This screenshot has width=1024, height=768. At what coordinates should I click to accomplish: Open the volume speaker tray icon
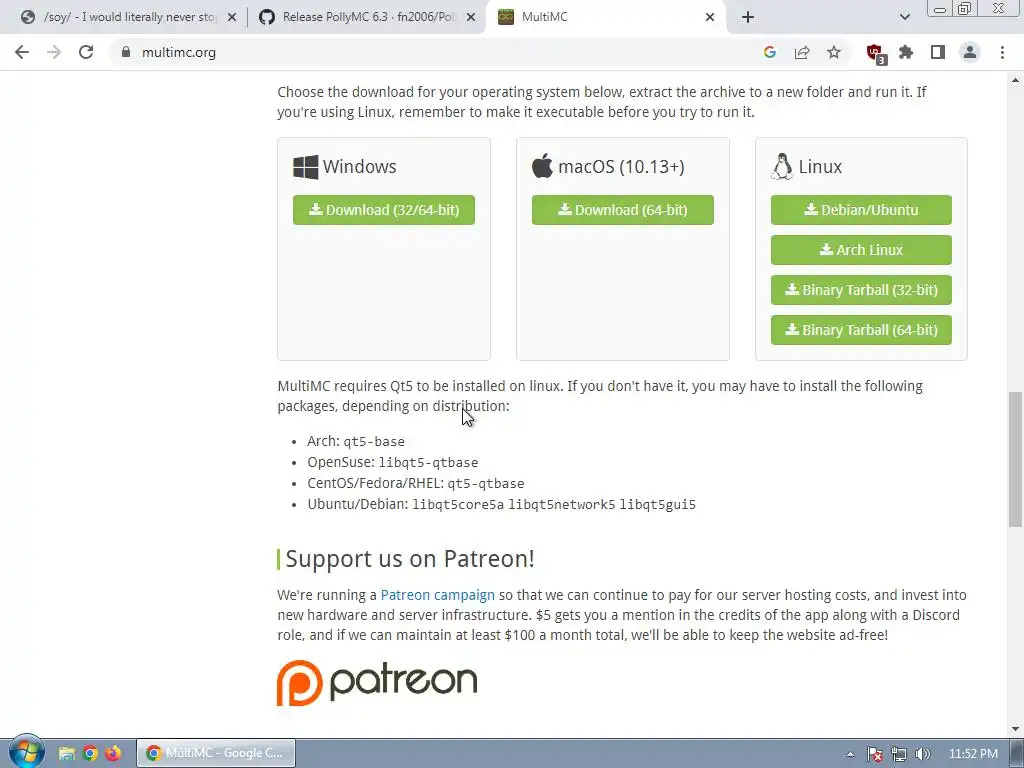click(922, 754)
